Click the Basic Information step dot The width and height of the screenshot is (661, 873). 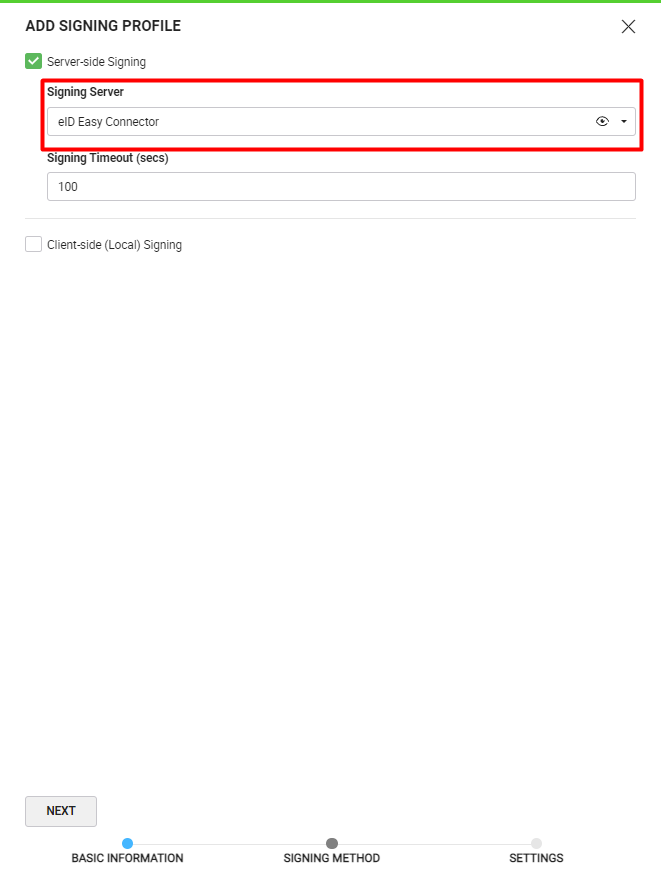(127, 844)
